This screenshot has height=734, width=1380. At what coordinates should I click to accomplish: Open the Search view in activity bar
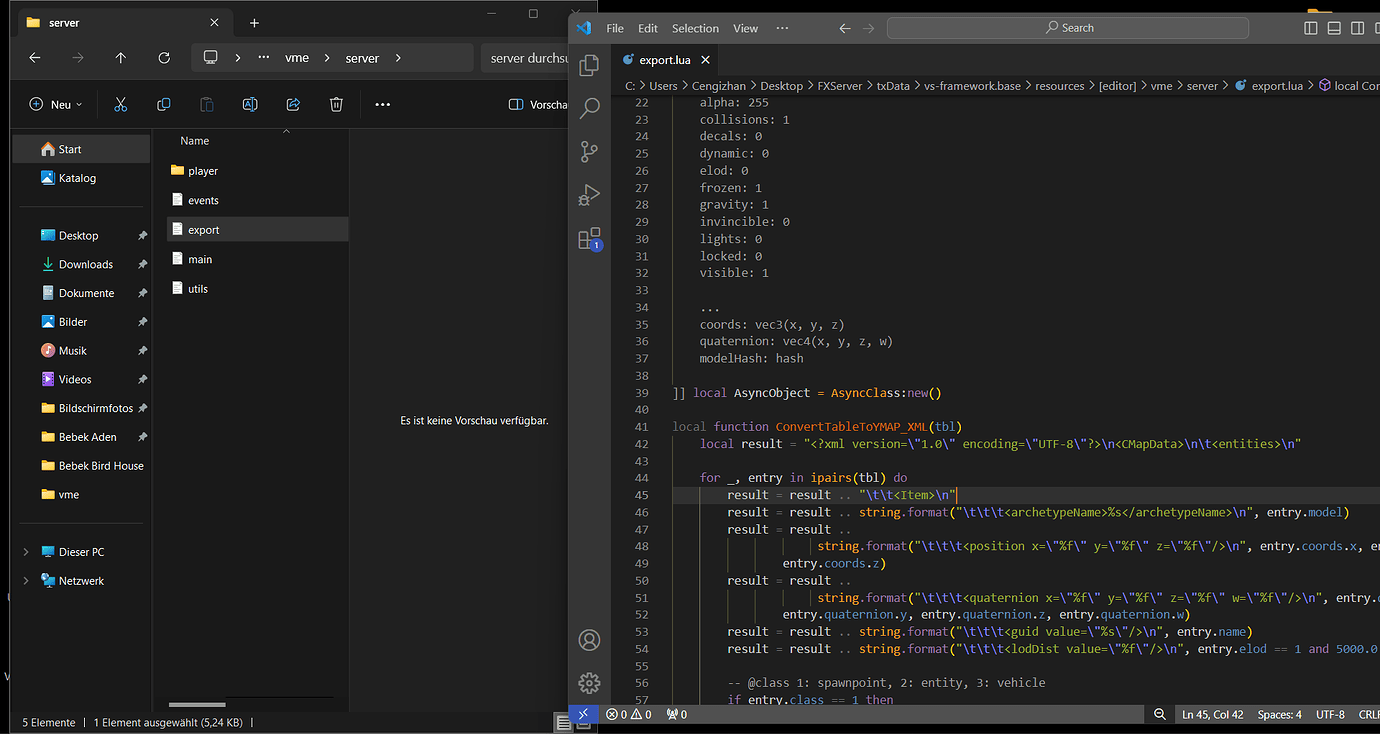pos(589,108)
